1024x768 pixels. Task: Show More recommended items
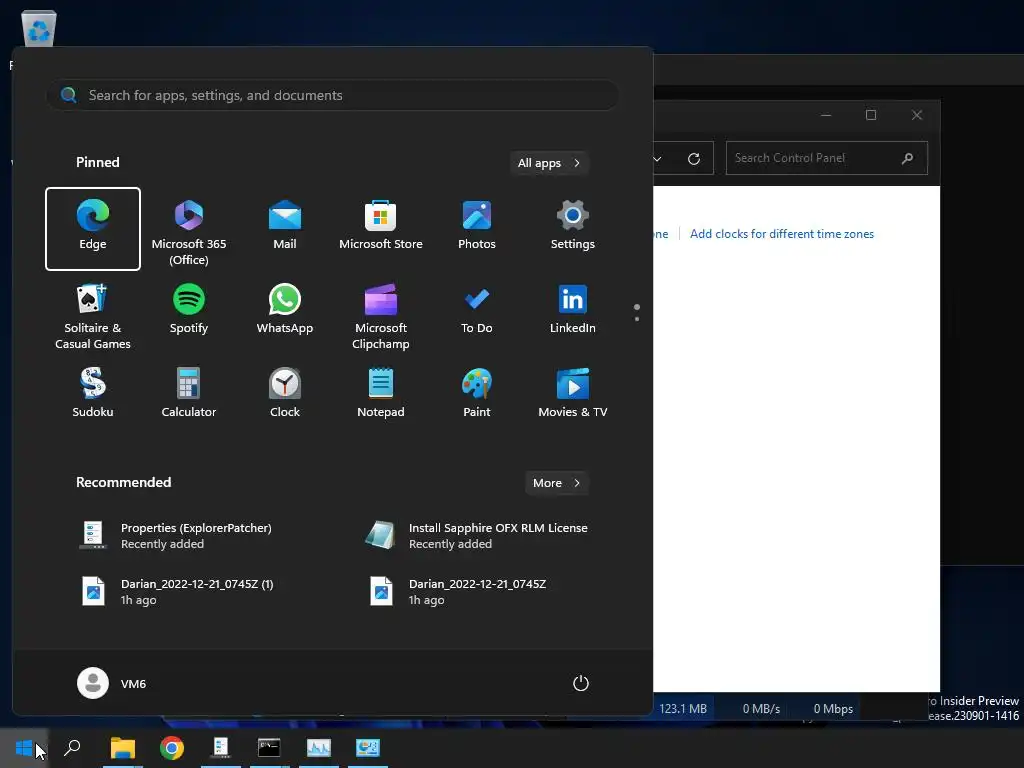pyautogui.click(x=556, y=483)
